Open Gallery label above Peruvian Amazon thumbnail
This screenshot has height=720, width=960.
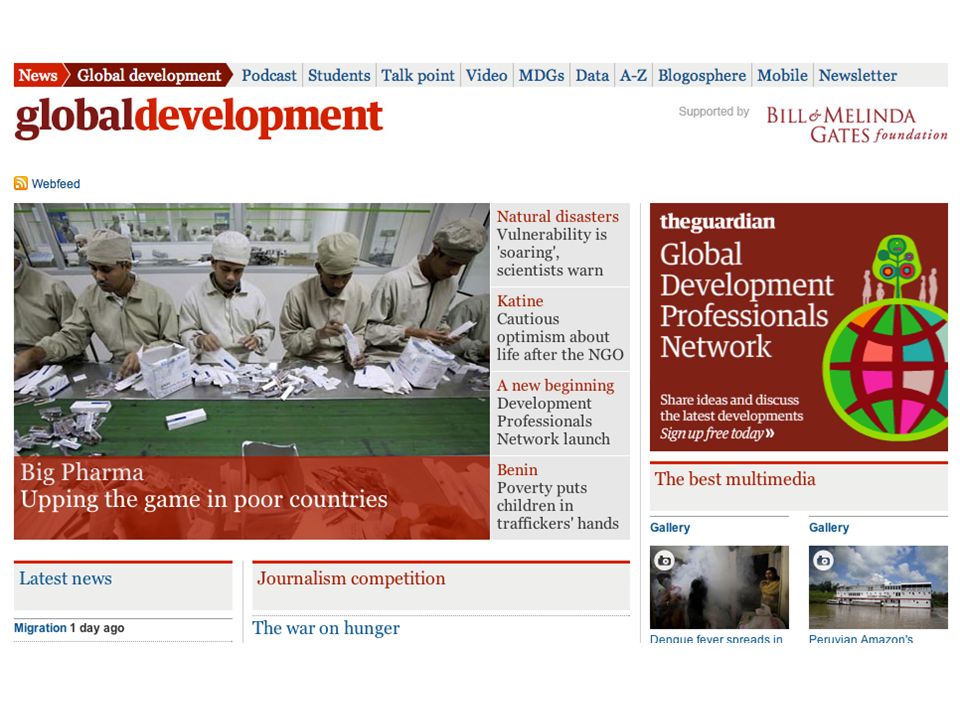click(829, 528)
